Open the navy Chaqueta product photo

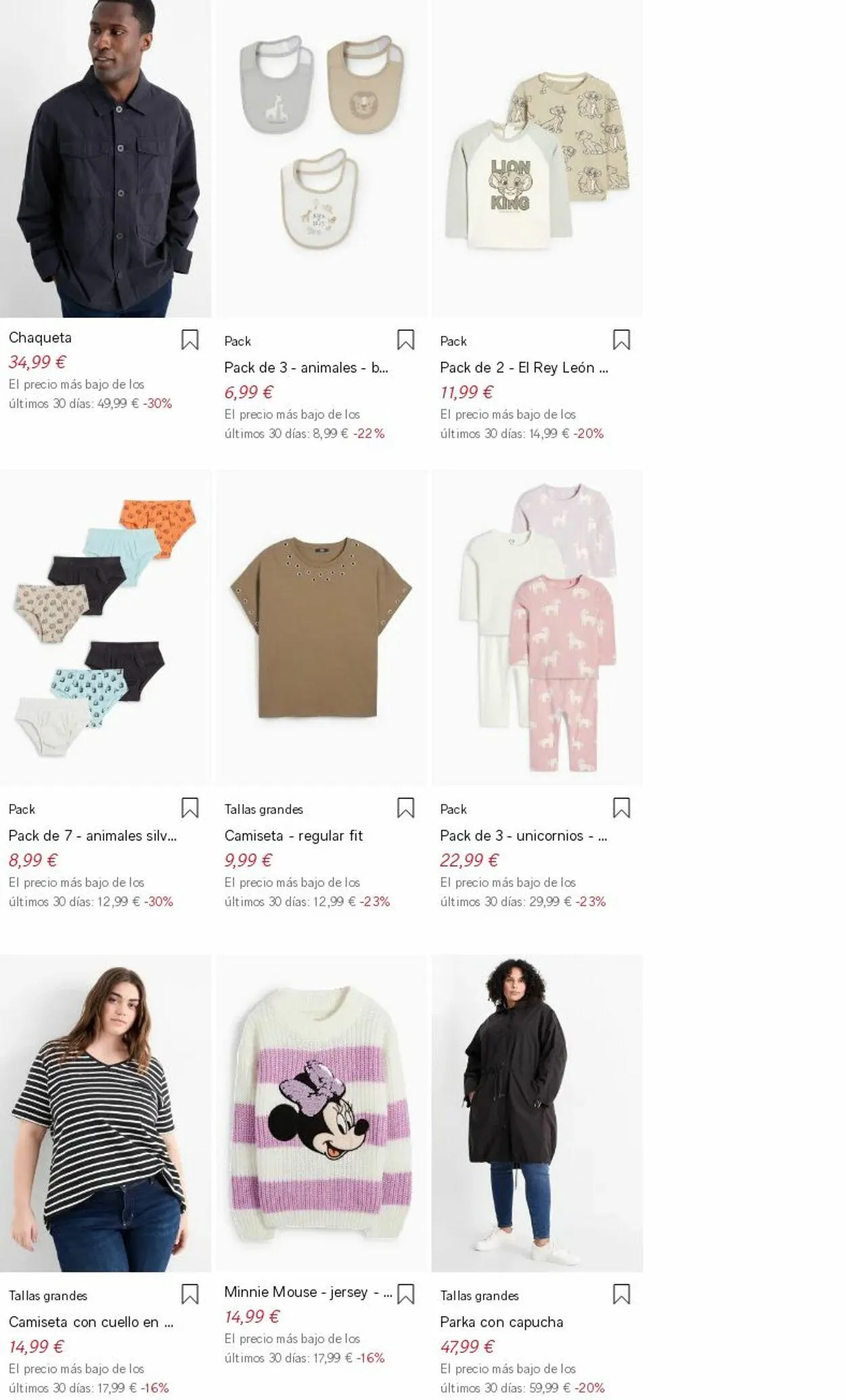(x=106, y=158)
